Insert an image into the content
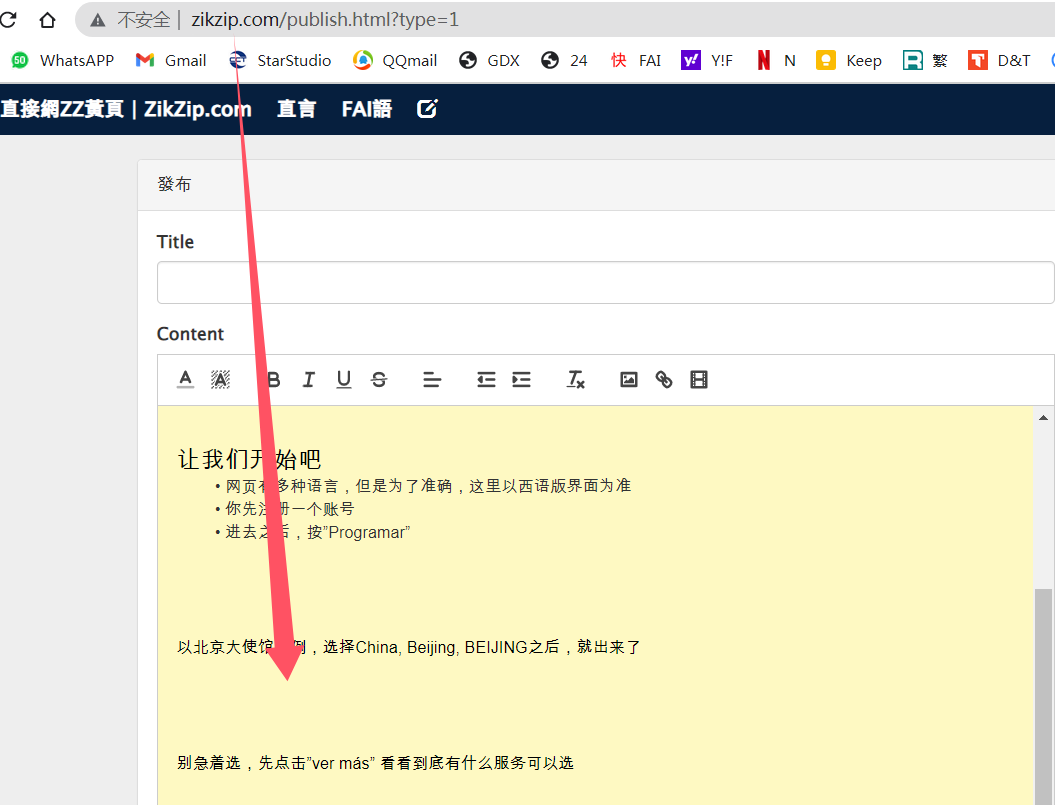 coord(629,380)
